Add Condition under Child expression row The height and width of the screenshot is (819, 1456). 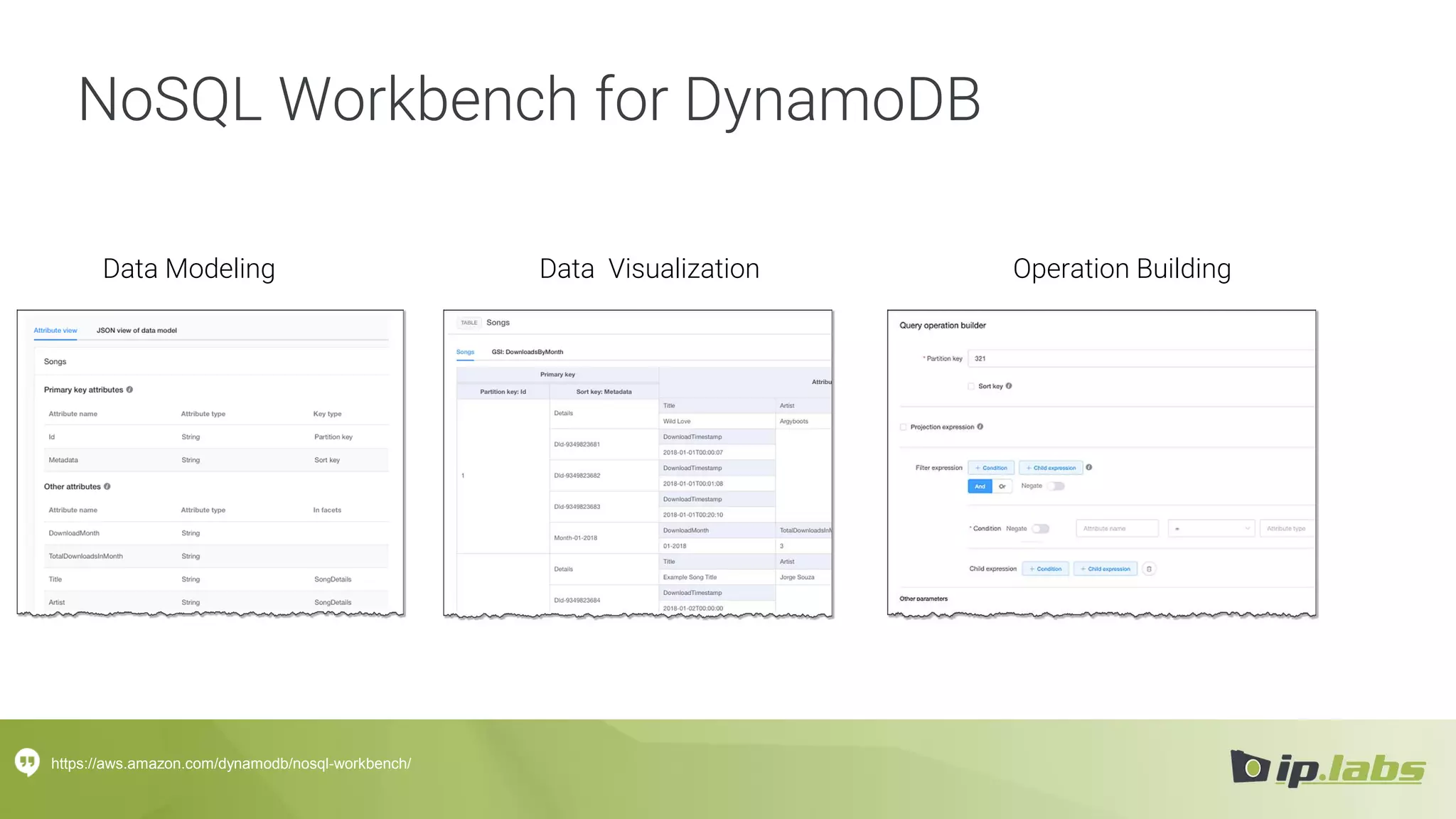(x=1045, y=569)
